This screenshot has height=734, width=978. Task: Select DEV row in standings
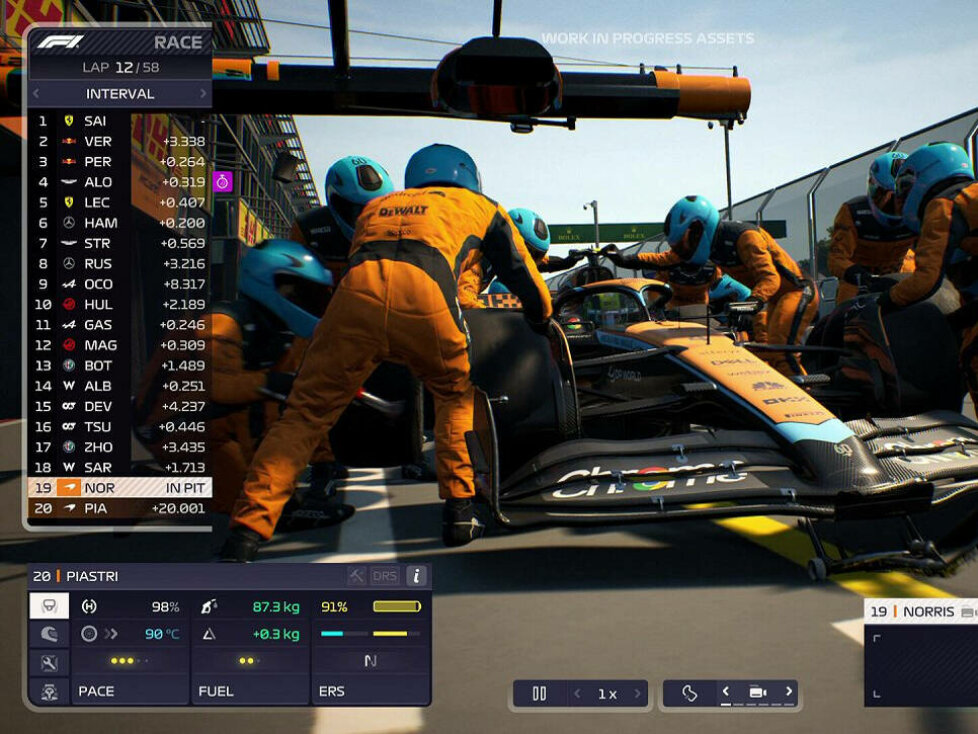coord(120,406)
